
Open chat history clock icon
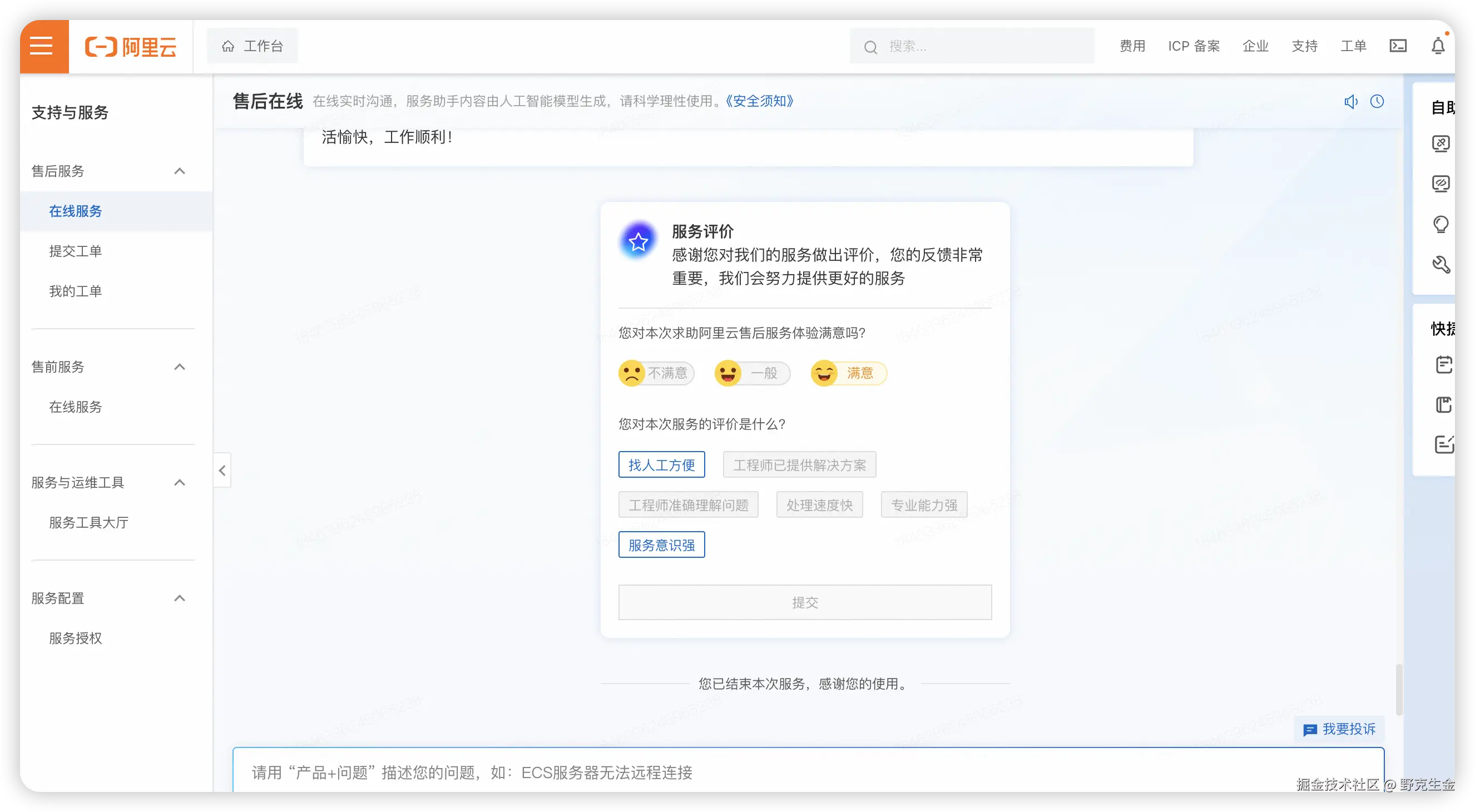pos(1377,101)
